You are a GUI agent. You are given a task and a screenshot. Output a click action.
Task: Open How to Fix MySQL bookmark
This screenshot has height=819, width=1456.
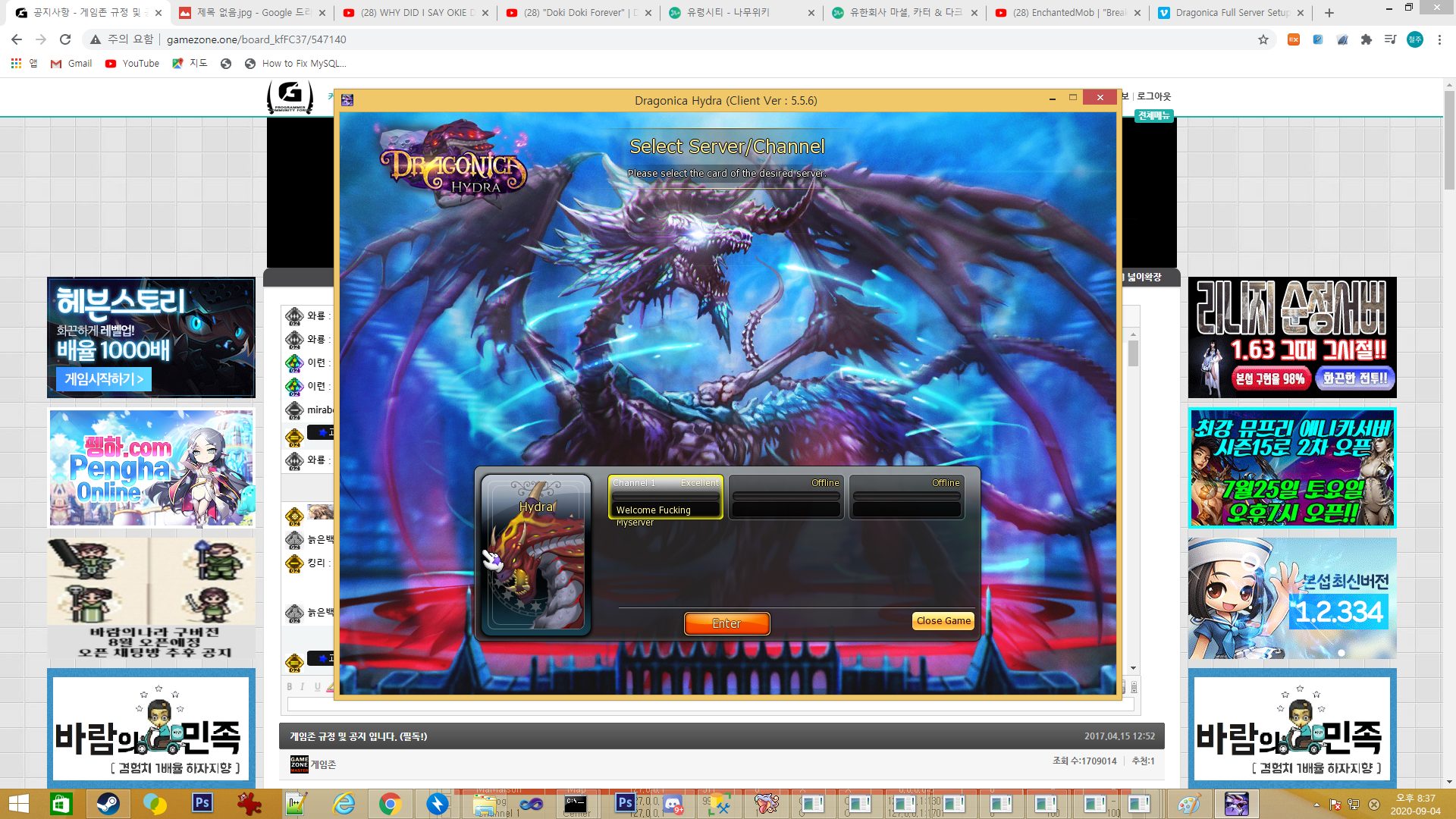coord(296,64)
